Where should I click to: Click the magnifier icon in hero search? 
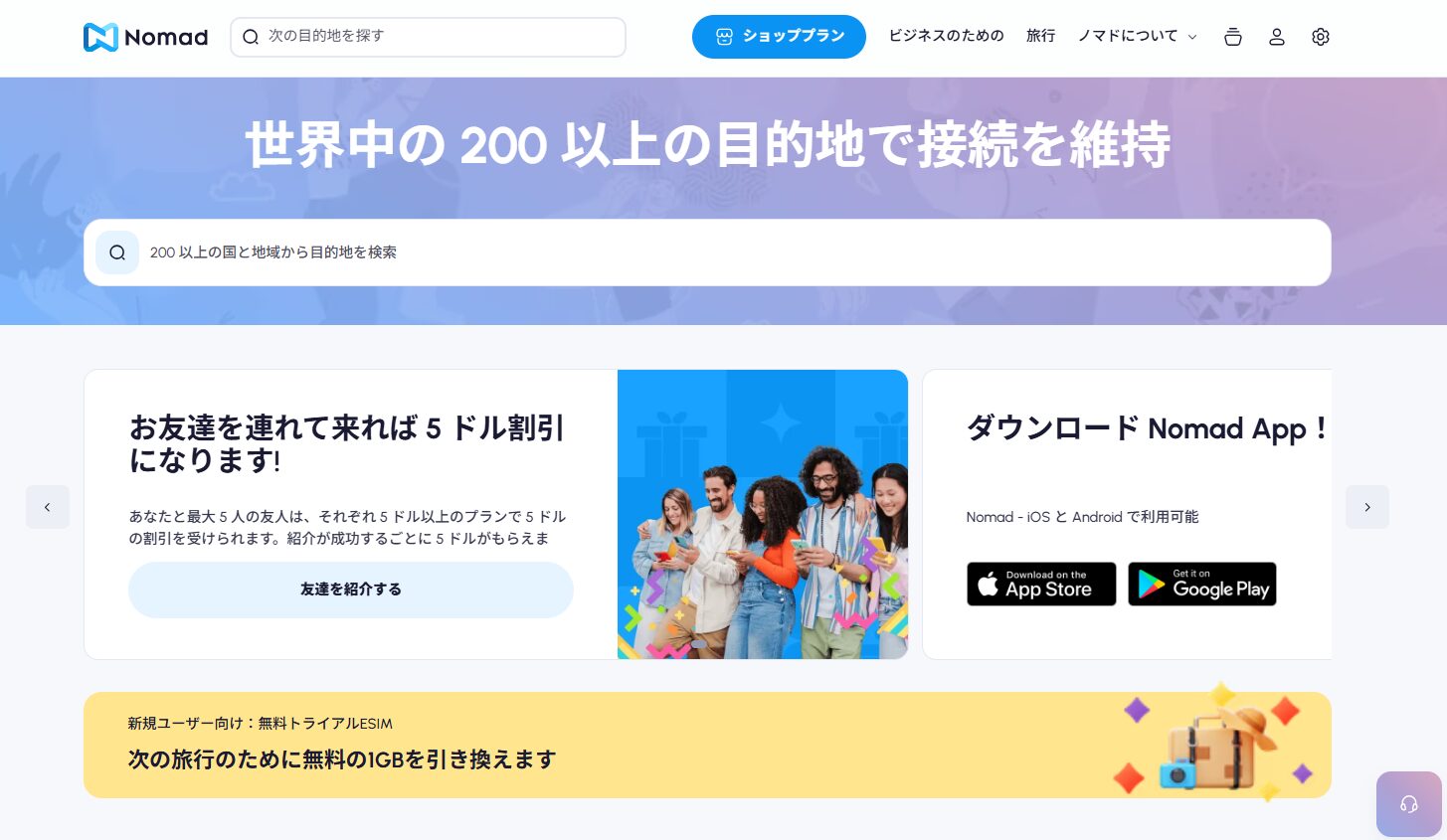[x=117, y=252]
